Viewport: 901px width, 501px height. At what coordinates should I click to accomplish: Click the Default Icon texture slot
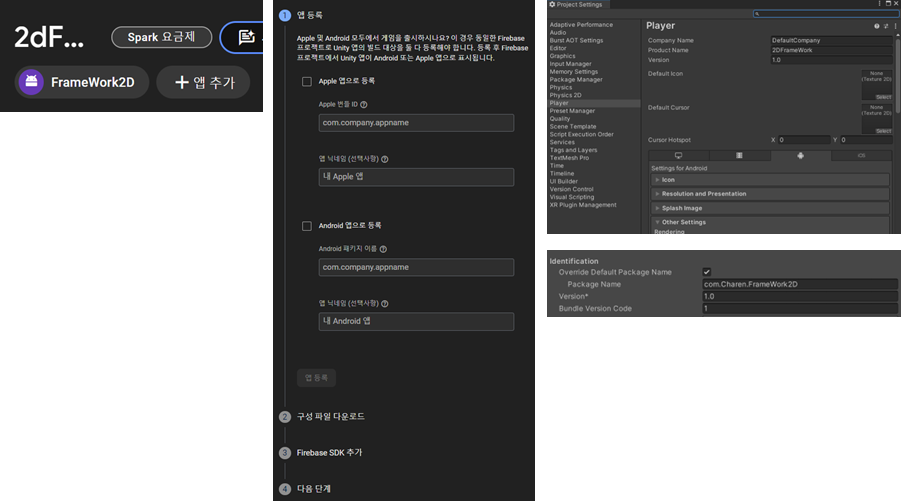(x=876, y=85)
